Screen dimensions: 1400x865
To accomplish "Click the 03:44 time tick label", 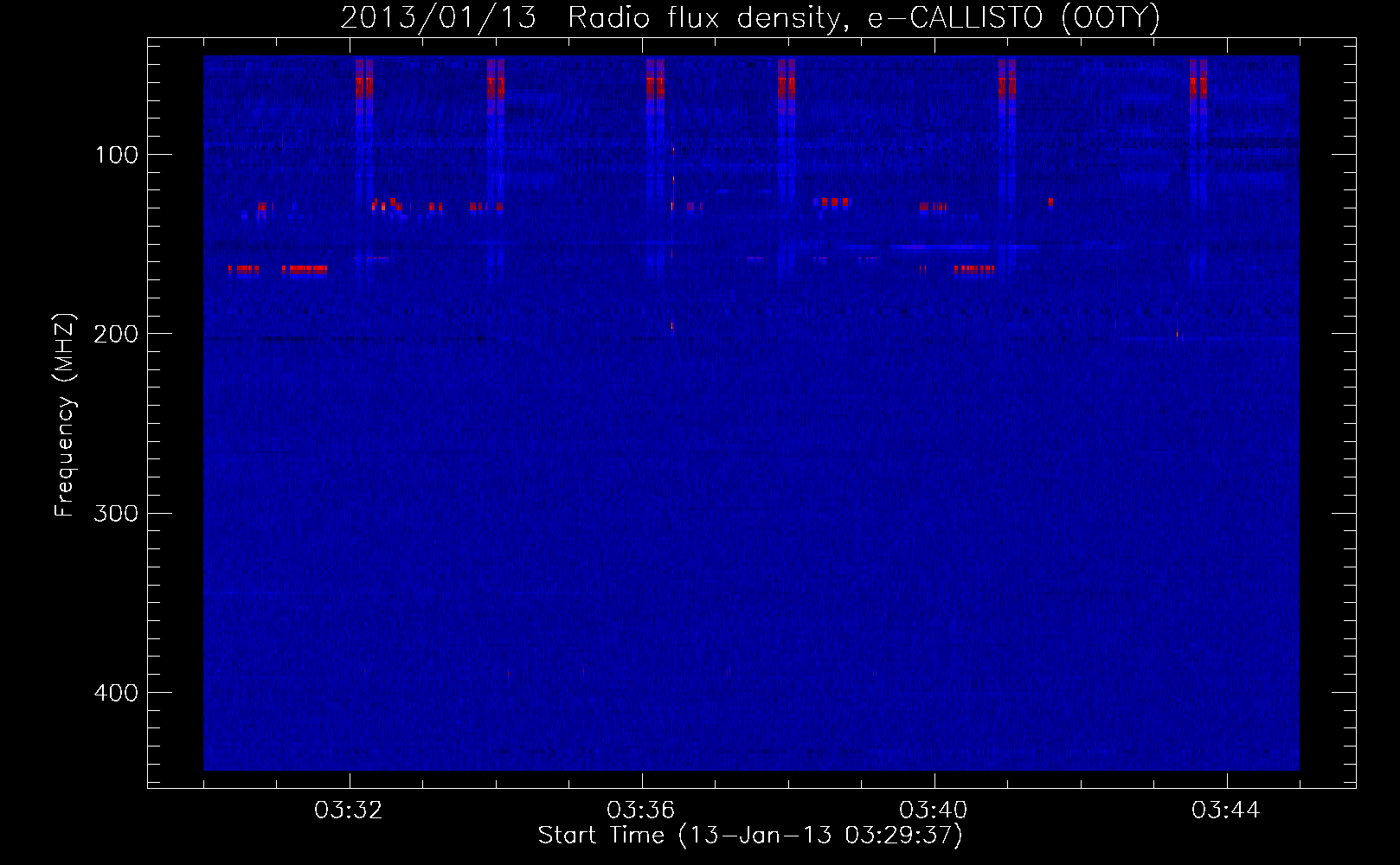I will [x=1226, y=810].
